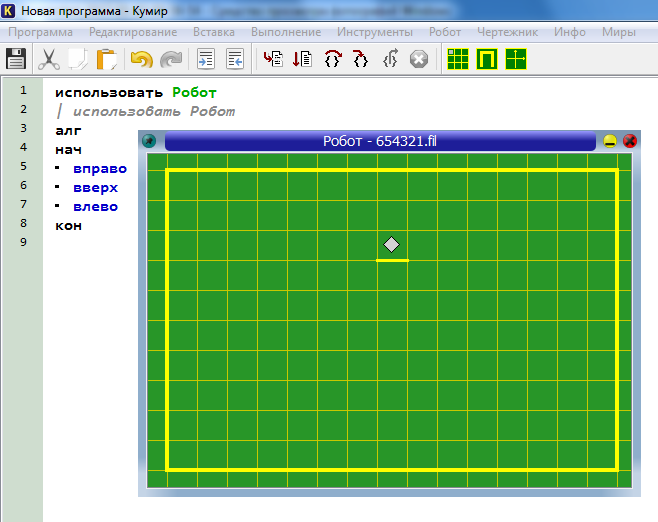Stop execution with grey X icon
658x522 pixels.
coord(419,59)
